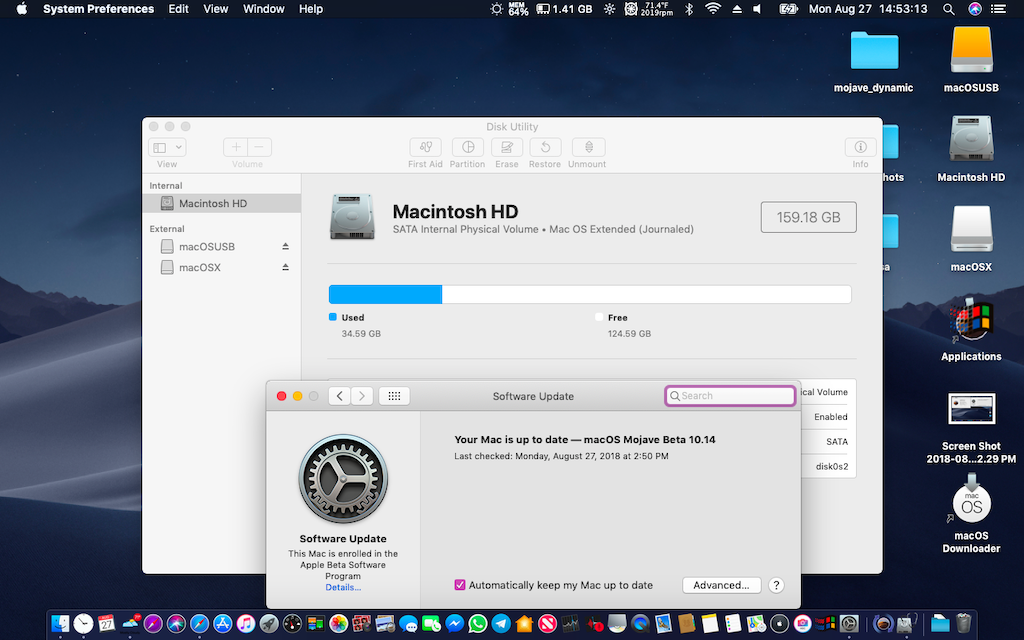
Task: Open Launchpad rocket icon in Dock
Action: click(269, 624)
